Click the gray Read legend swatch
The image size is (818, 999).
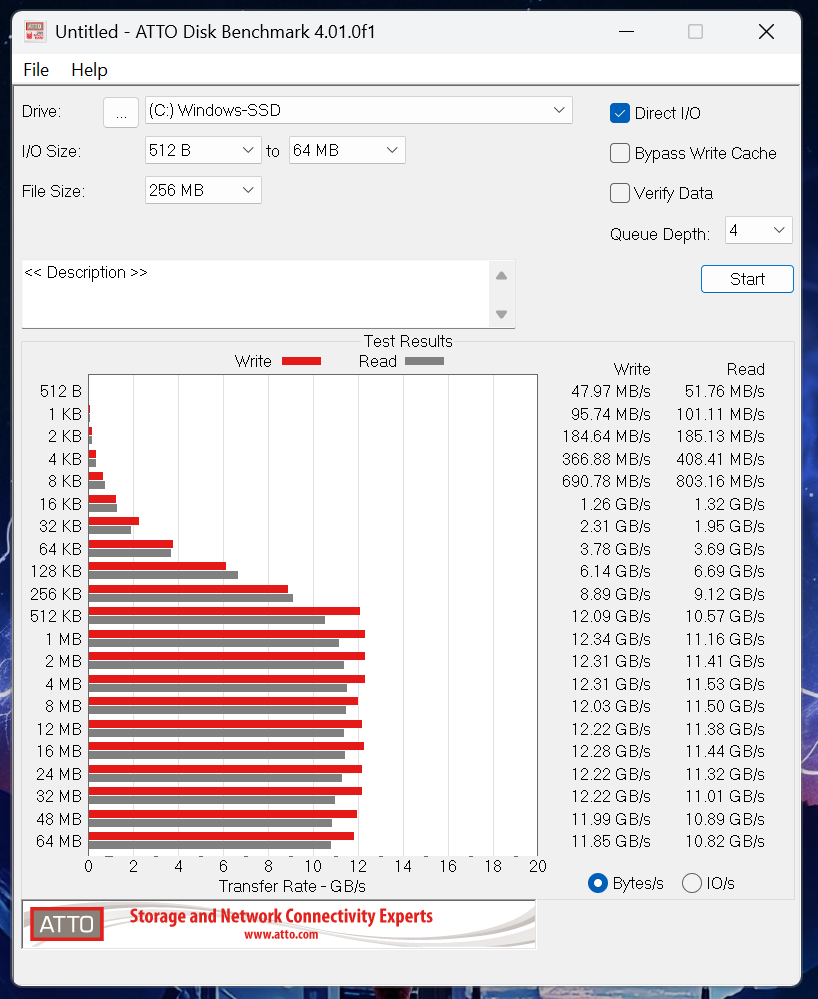coord(424,361)
